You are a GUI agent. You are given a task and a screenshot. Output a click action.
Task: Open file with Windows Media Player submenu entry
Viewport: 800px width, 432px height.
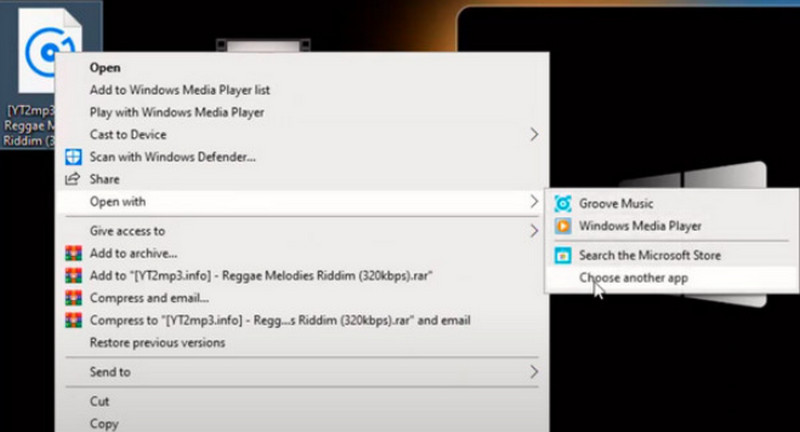(x=672, y=226)
